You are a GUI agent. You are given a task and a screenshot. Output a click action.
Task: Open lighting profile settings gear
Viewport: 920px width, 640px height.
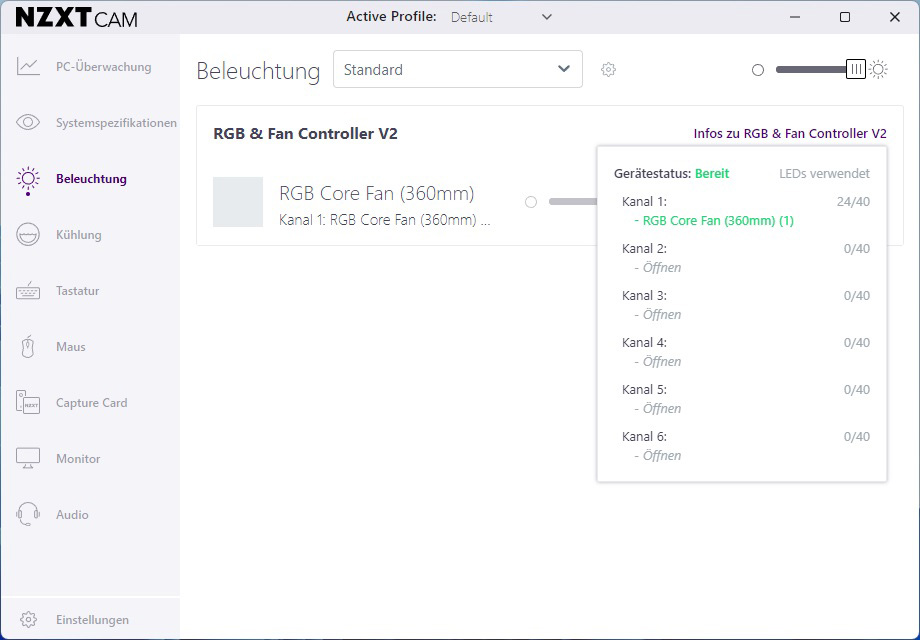[608, 70]
